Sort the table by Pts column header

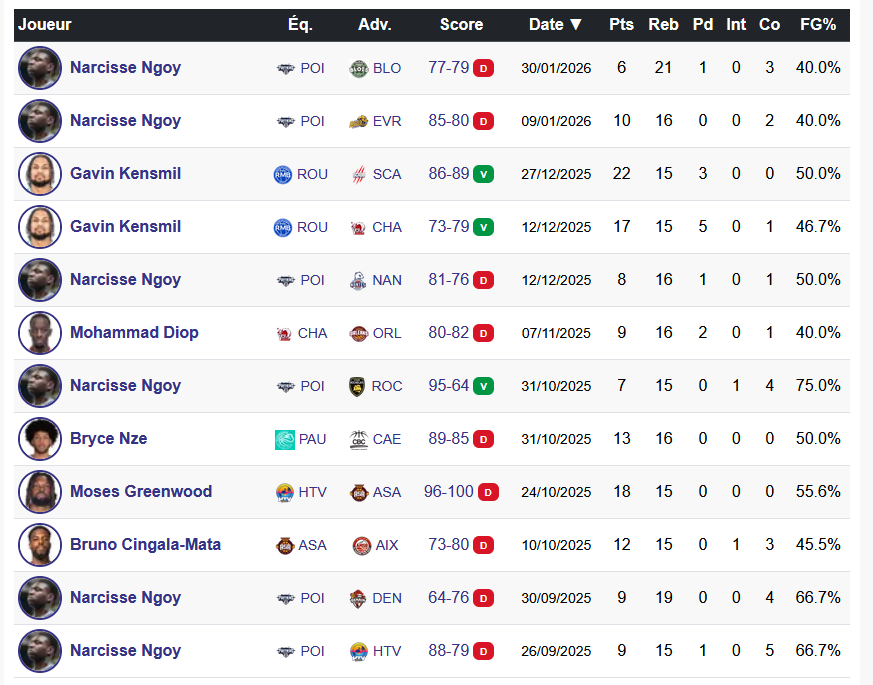pyautogui.click(x=621, y=25)
